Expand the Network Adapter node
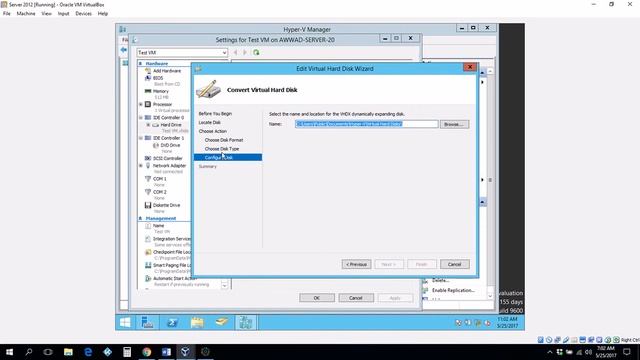 tap(141, 166)
